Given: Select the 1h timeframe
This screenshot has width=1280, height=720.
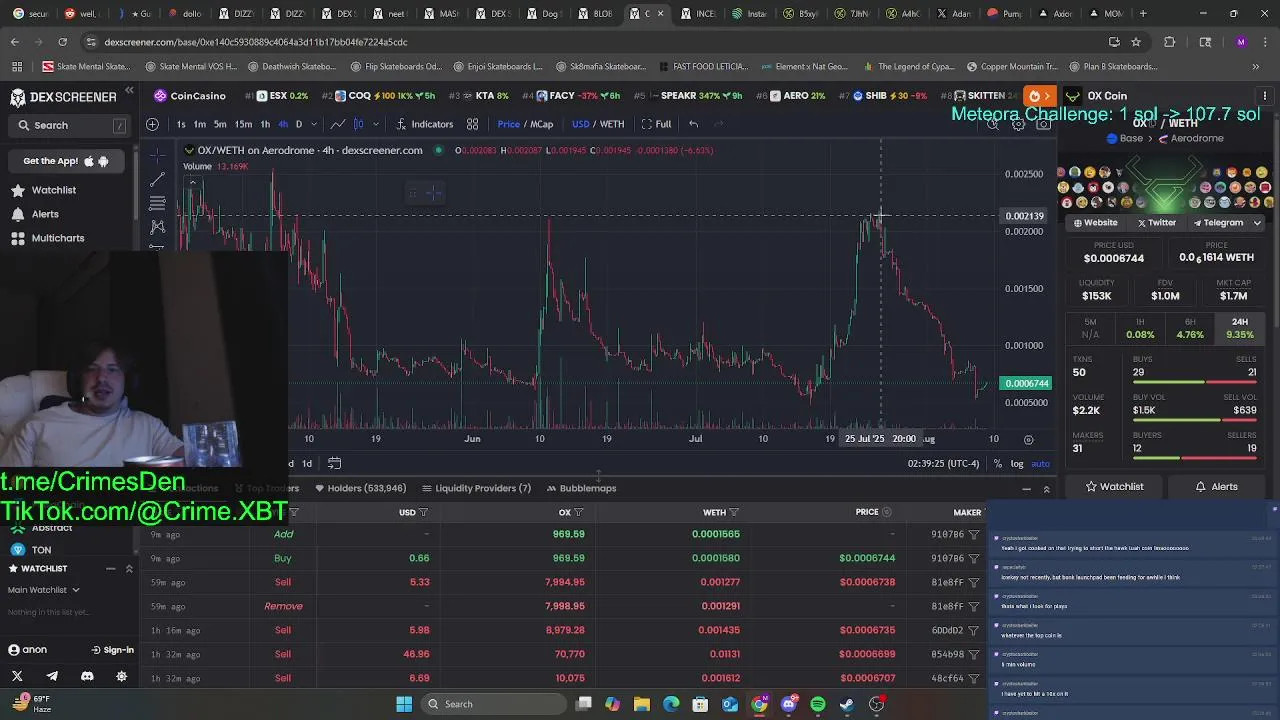Looking at the screenshot, I should pos(265,124).
